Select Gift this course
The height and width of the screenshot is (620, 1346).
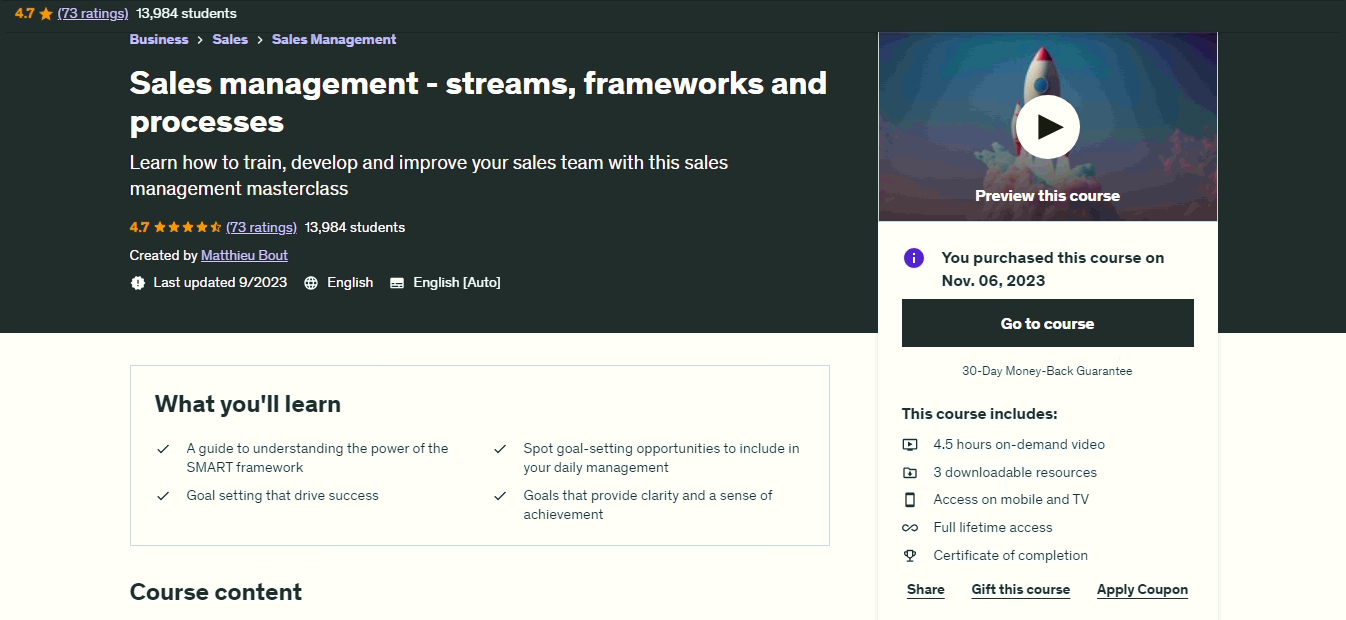(1020, 590)
